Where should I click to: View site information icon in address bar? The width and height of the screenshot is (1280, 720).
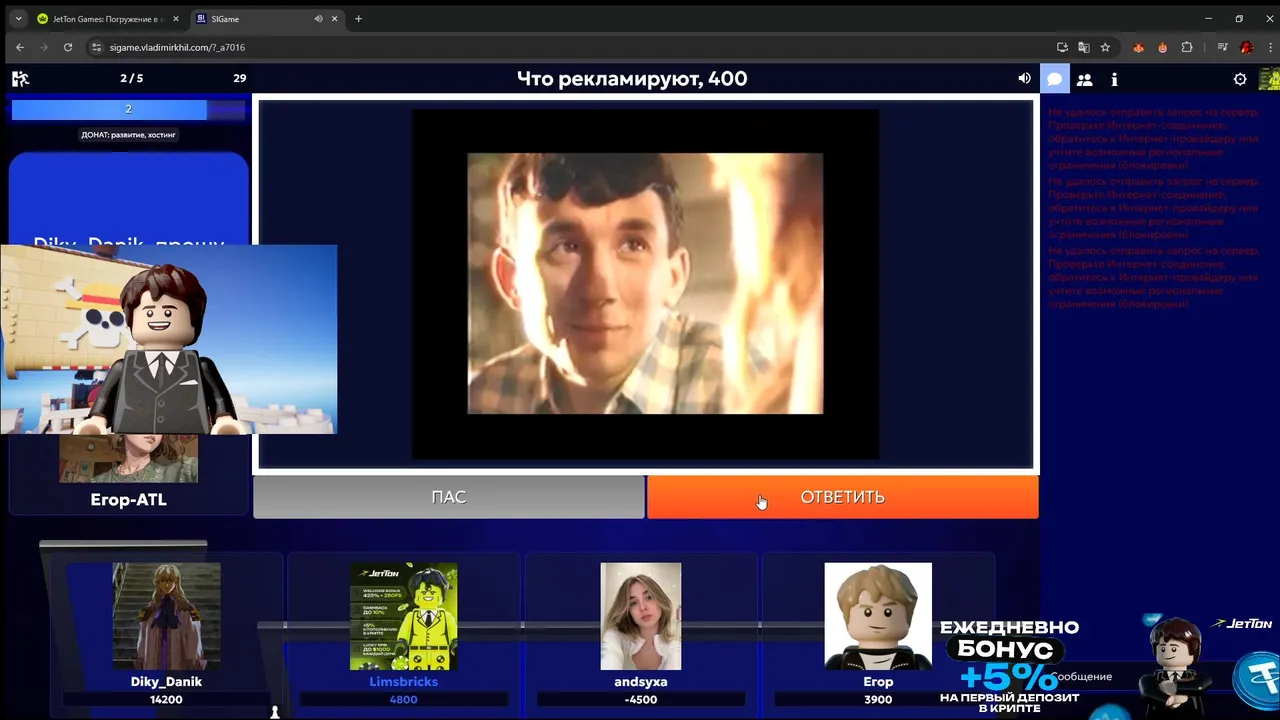[97, 47]
